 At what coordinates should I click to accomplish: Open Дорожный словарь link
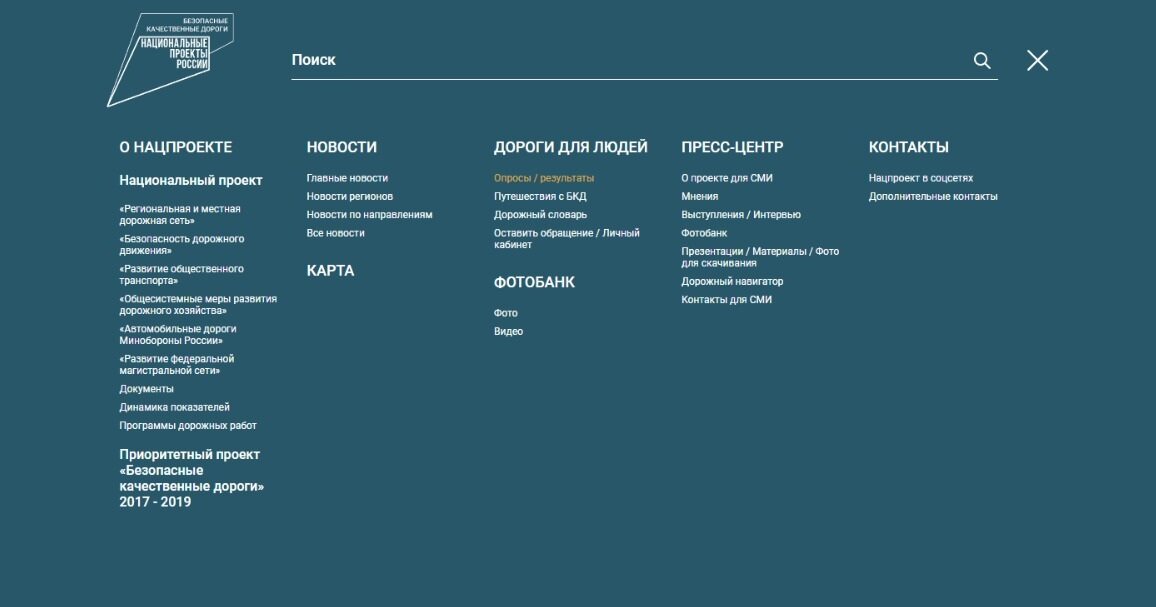(540, 215)
